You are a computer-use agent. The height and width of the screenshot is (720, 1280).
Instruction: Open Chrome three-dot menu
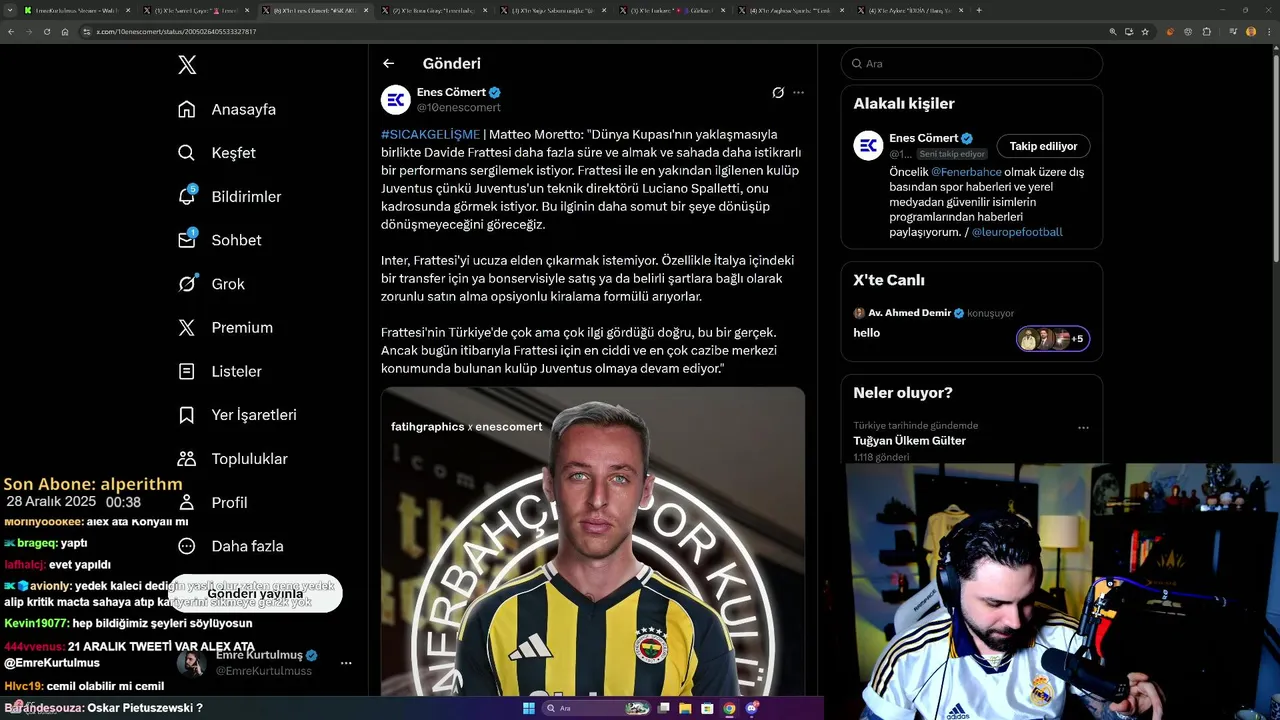pyautogui.click(x=1268, y=32)
